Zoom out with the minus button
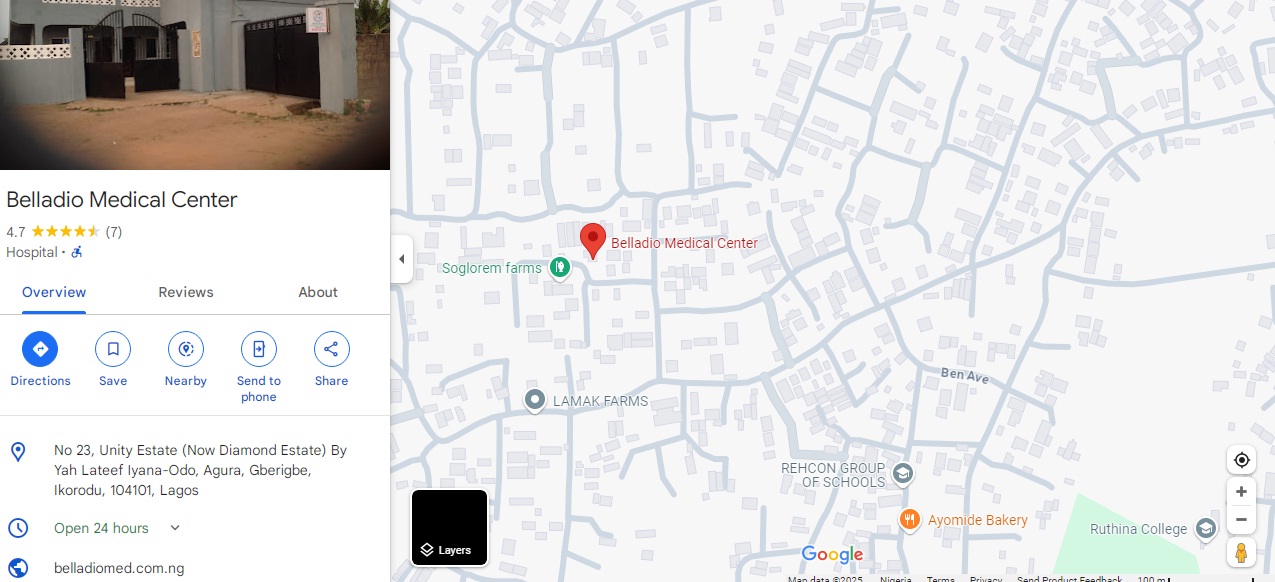The height and width of the screenshot is (582, 1275). pos(1241,520)
